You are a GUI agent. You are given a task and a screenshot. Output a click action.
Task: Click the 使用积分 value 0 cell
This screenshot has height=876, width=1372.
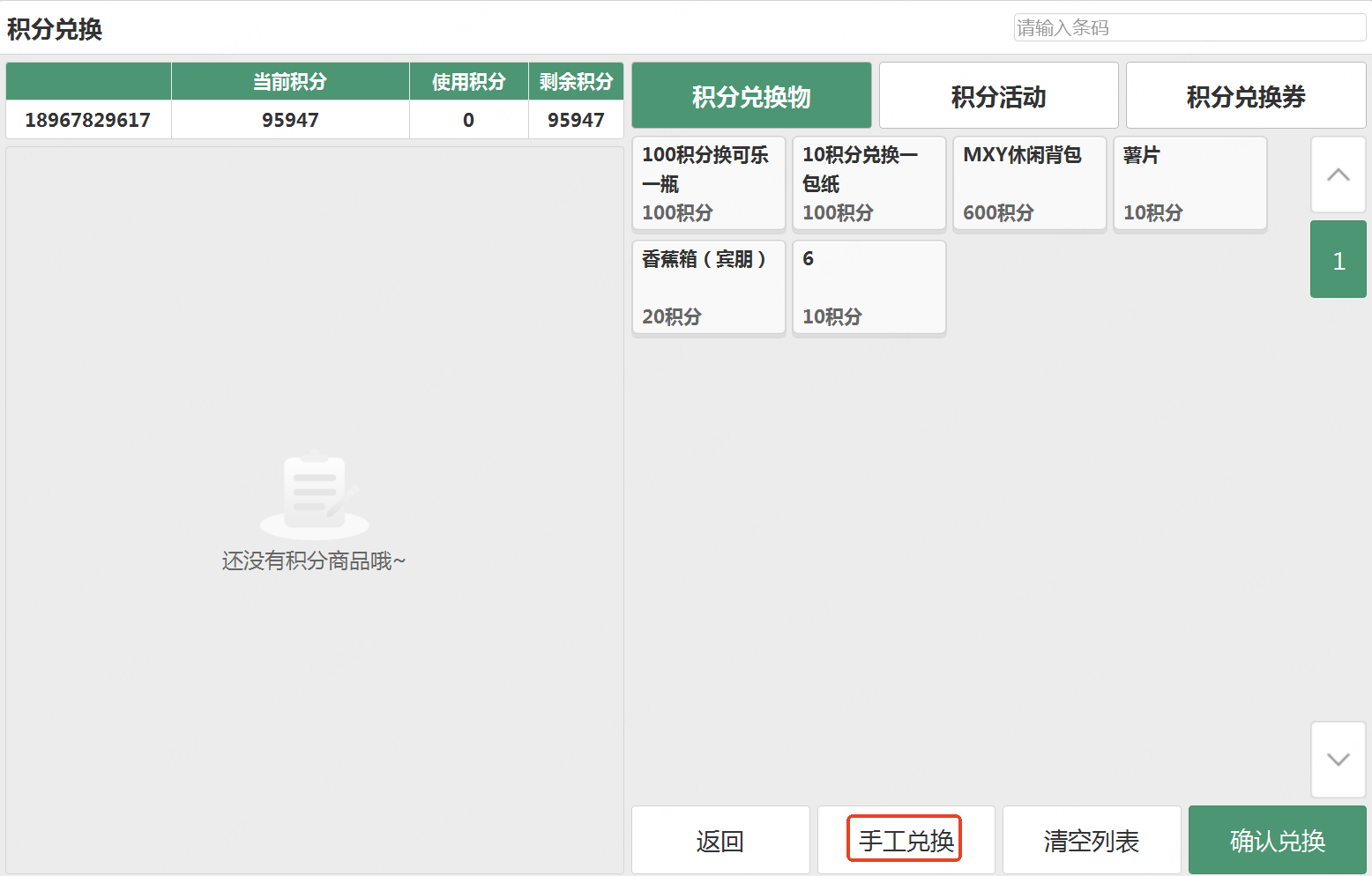[x=468, y=120]
